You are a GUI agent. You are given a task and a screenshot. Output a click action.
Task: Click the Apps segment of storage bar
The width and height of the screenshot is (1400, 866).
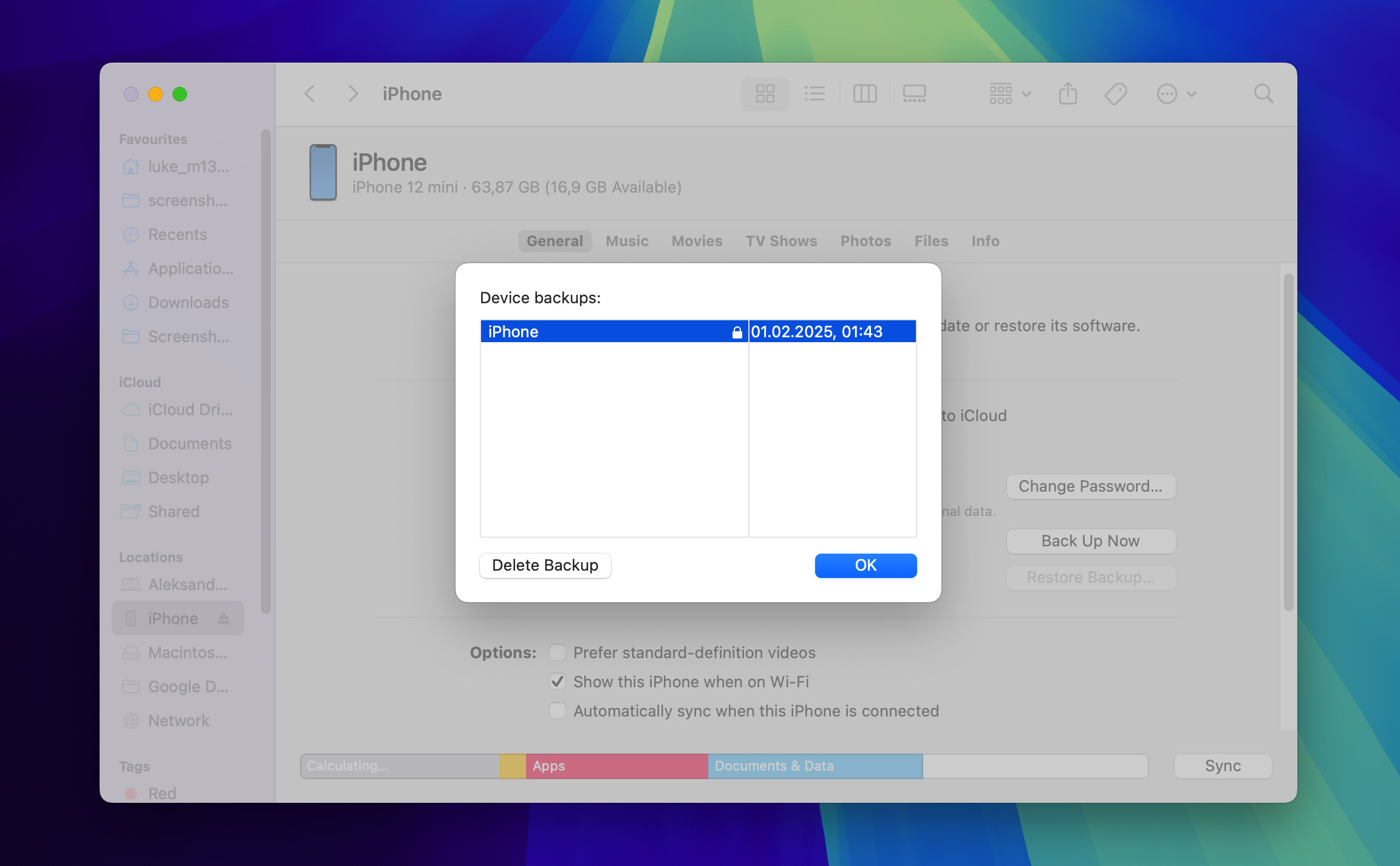click(x=616, y=766)
